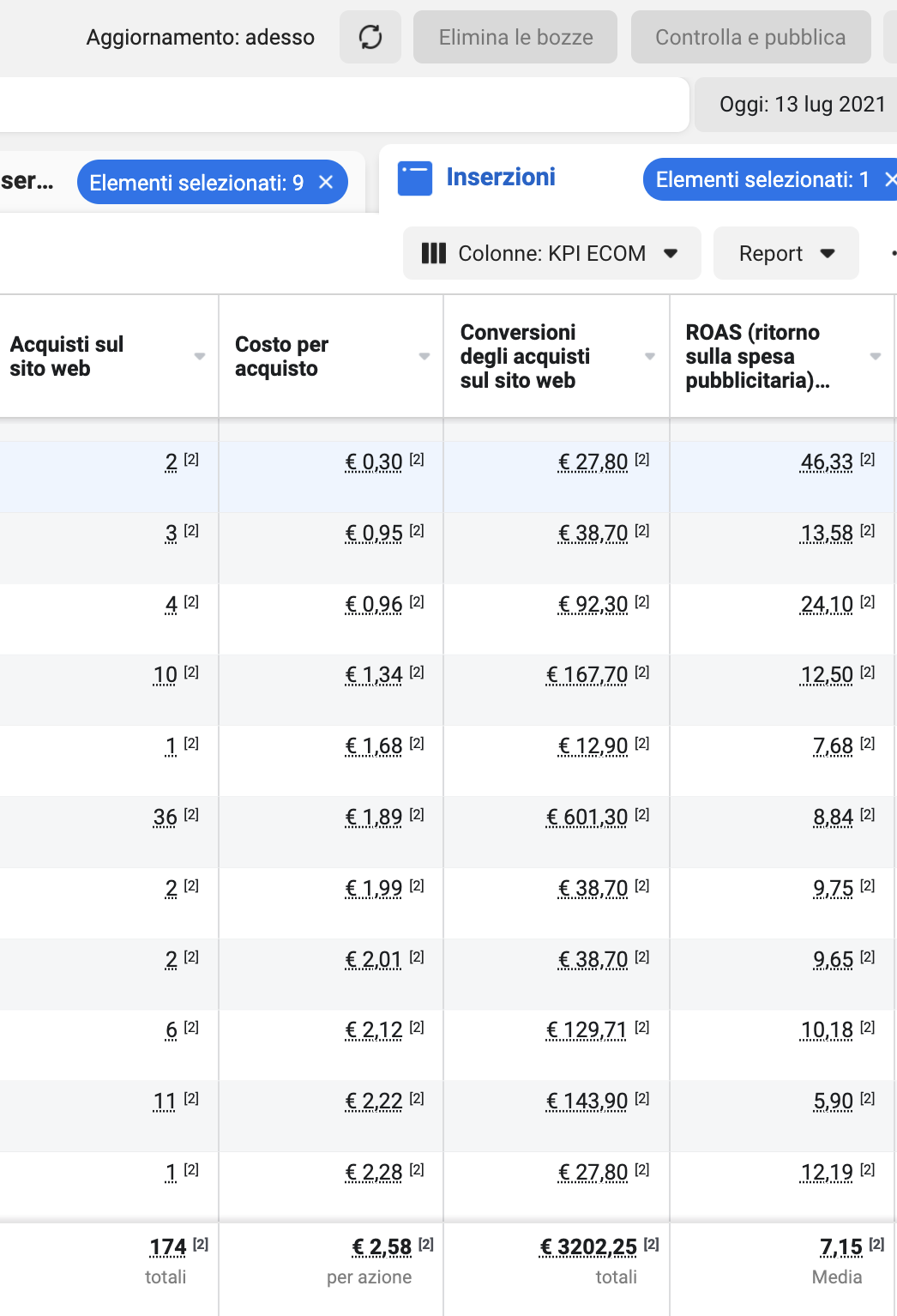
Task: Open ROAS column header arrow
Action: (876, 356)
